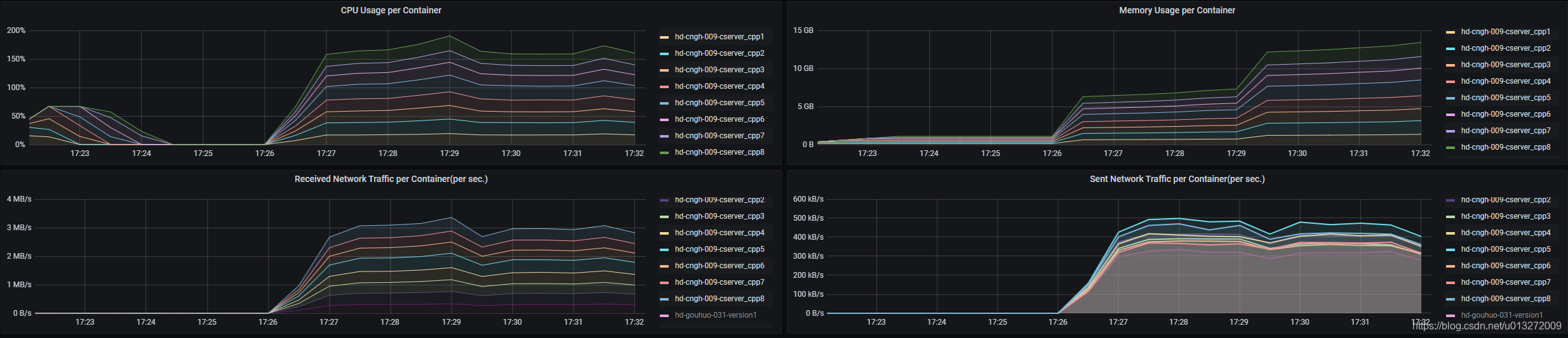Click cserver_cpp5 label in Received Network Traffic legend
This screenshot has width=1568, height=338.
(720, 249)
